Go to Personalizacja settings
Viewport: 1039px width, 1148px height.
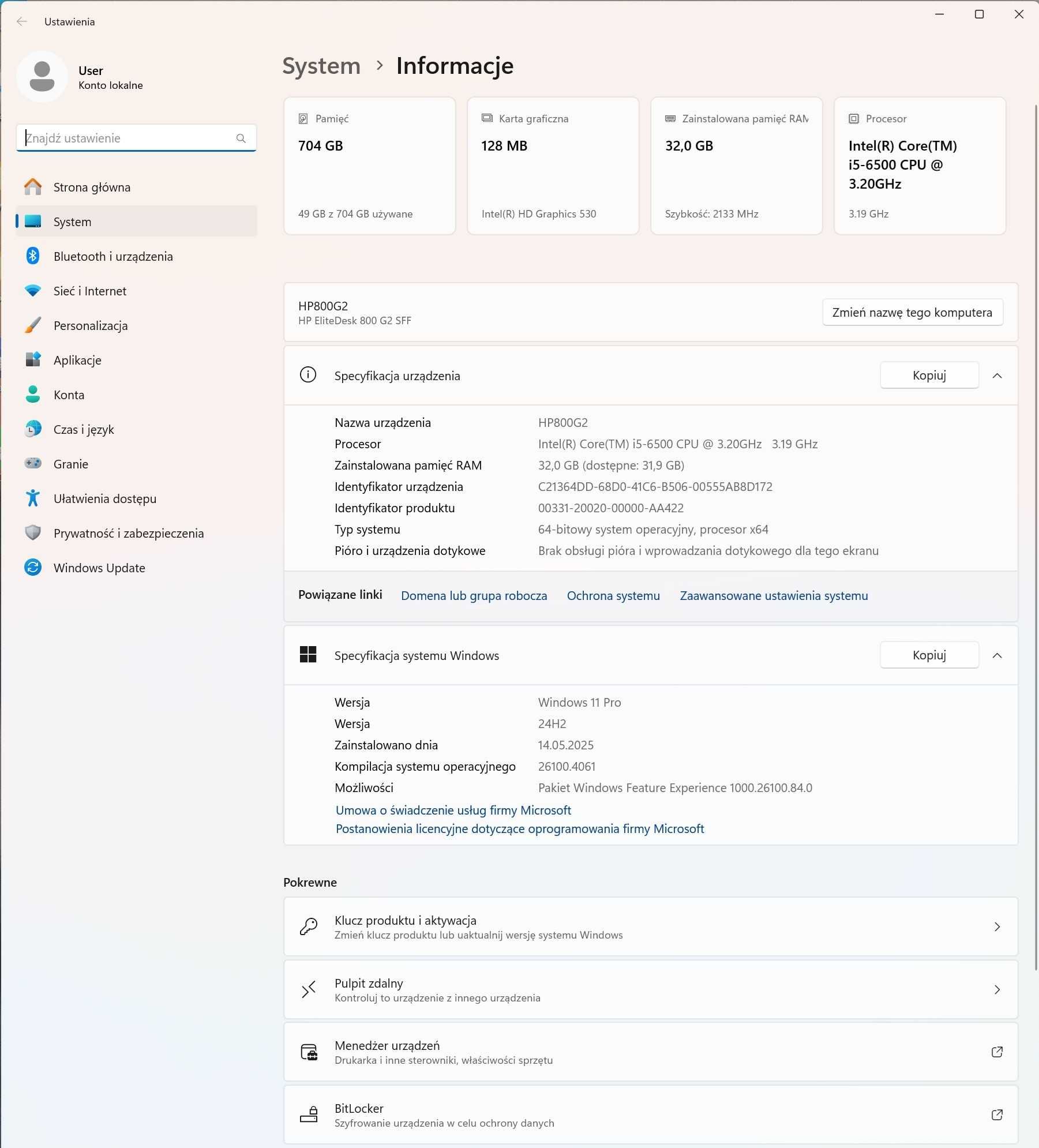click(x=136, y=325)
